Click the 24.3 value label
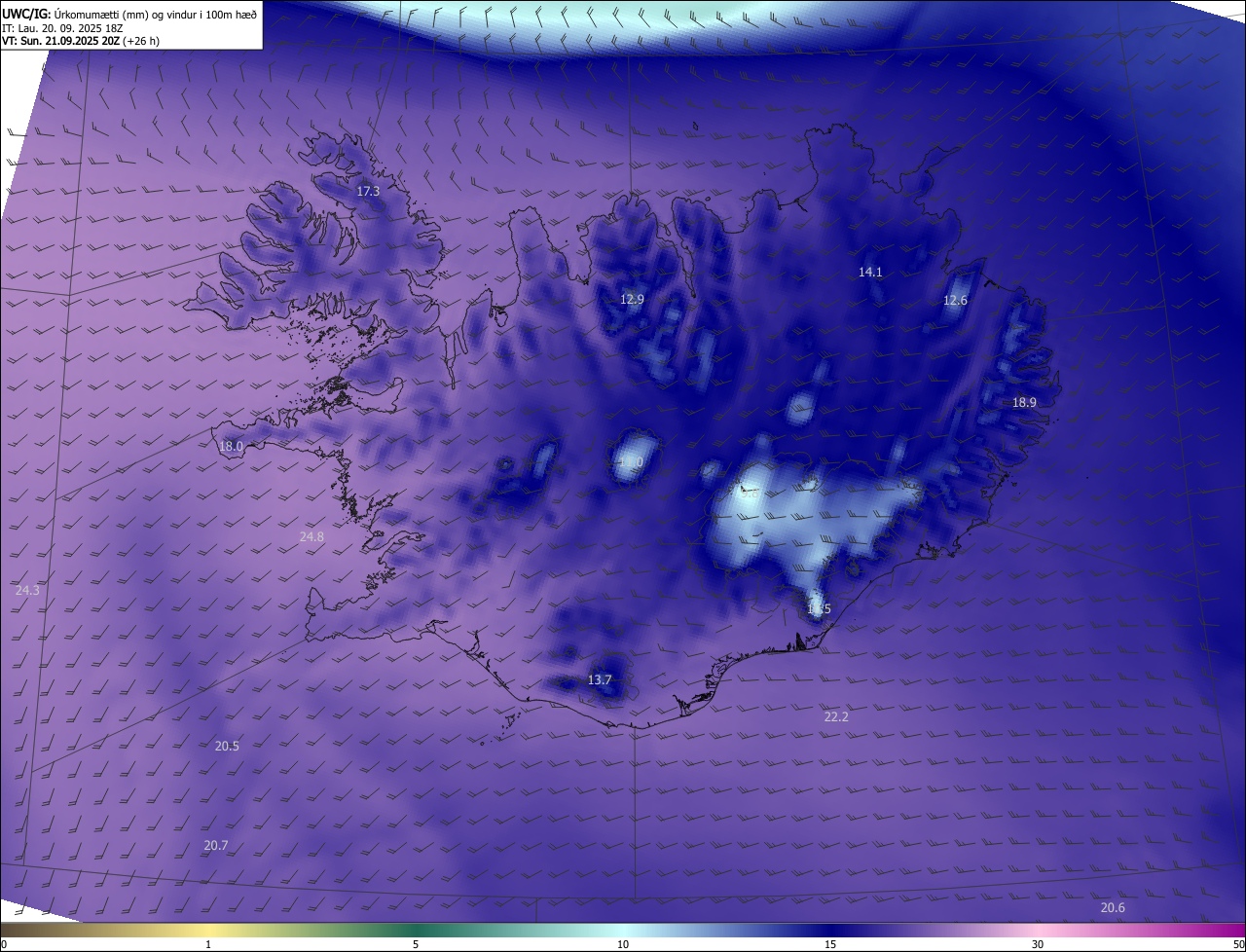 point(28,591)
